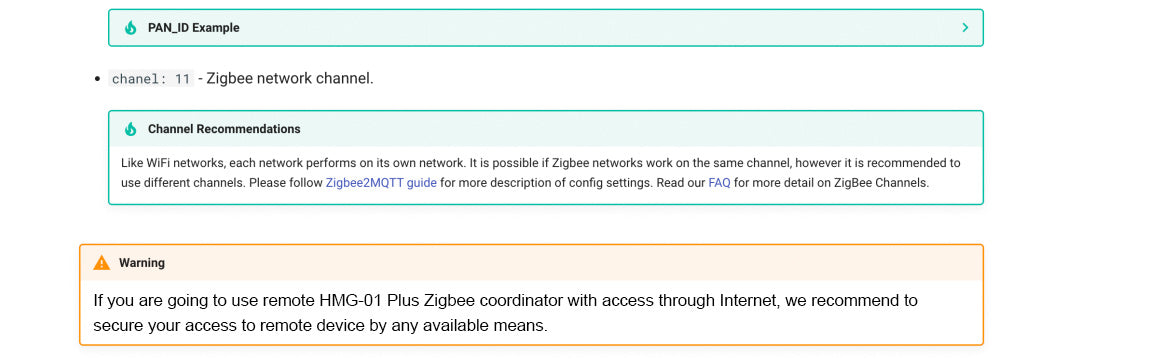Image resolution: width=1155 pixels, height=362 pixels.
Task: Open the PAN_ID Example collapsible title
Action: click(x=194, y=28)
